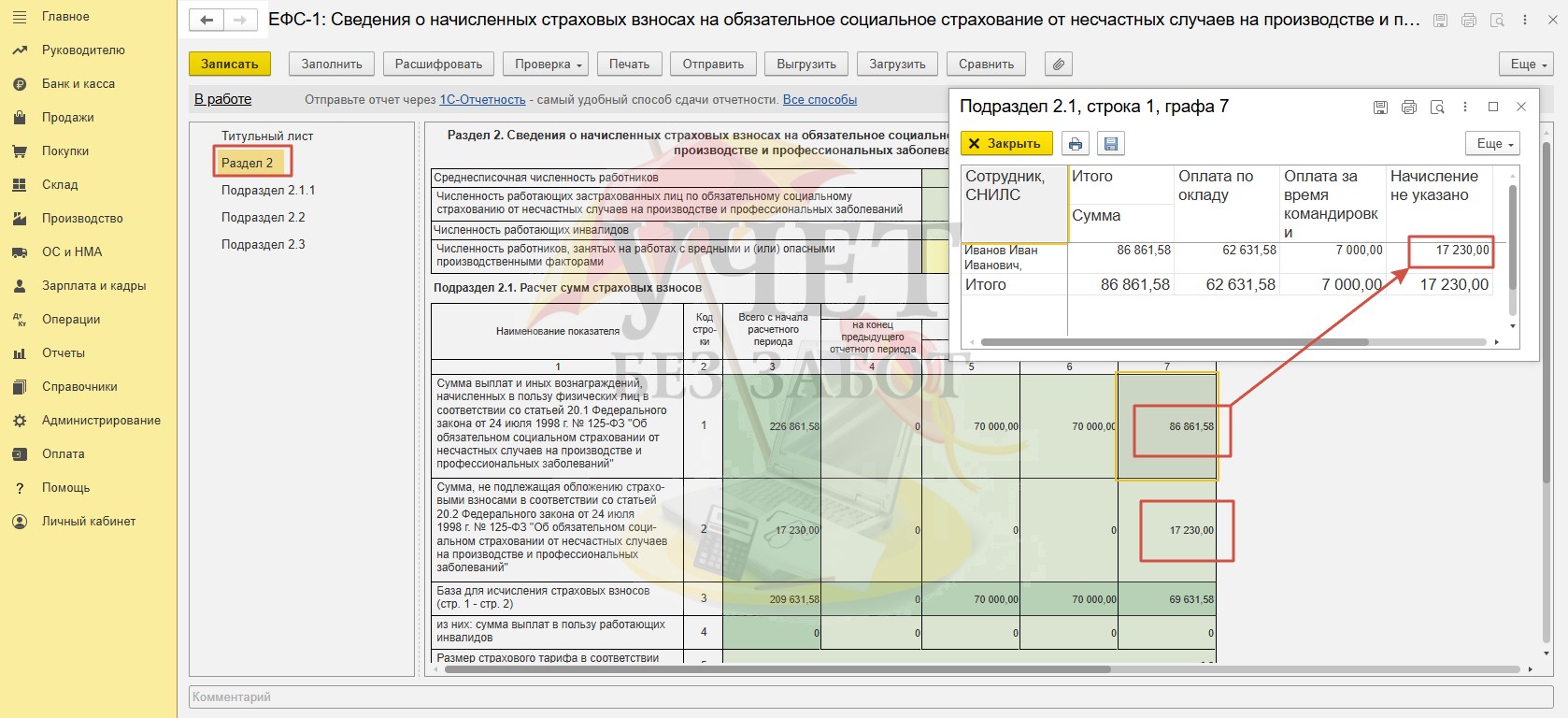Open В работе status link
The height and width of the screenshot is (718, 1568).
(222, 99)
